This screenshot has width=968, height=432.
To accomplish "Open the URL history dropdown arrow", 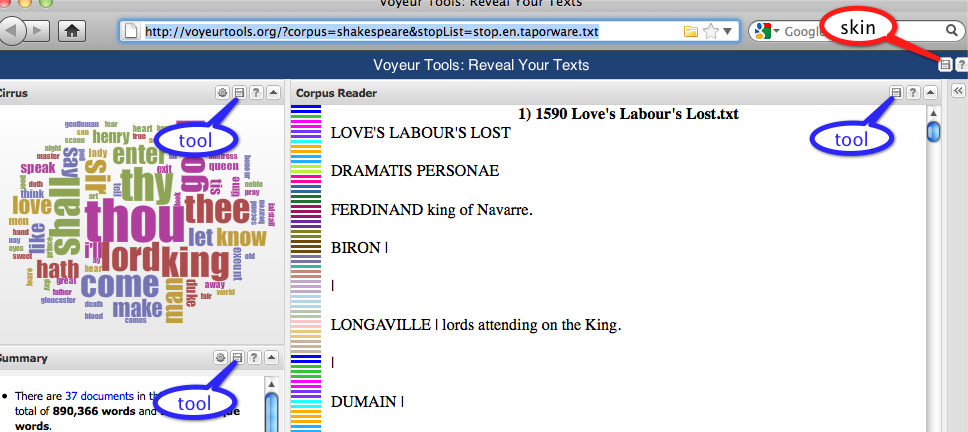I will (x=727, y=31).
